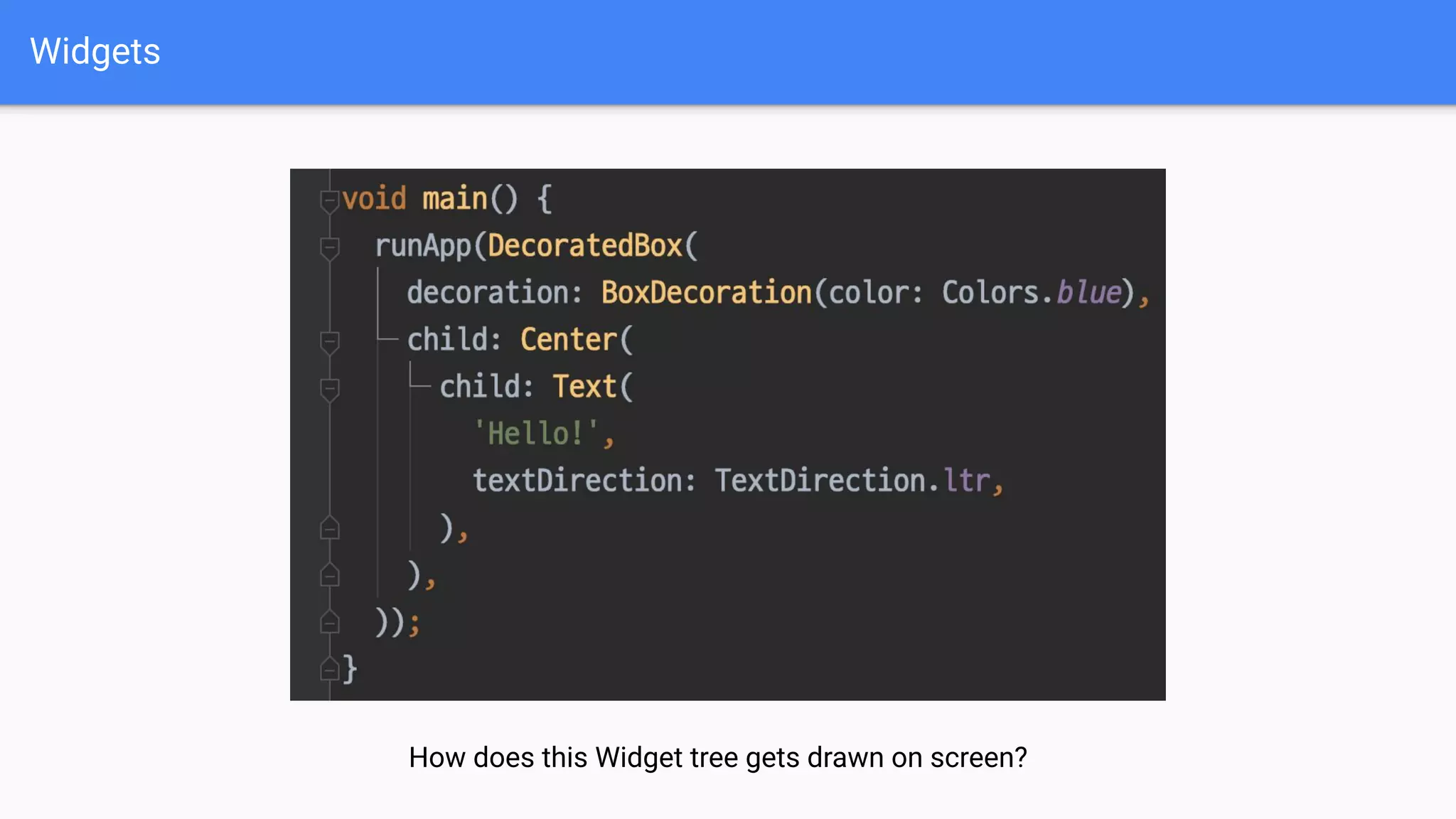Screen dimensions: 1456x819
Task: Collapse the void main() fold marker
Action: click(329, 201)
